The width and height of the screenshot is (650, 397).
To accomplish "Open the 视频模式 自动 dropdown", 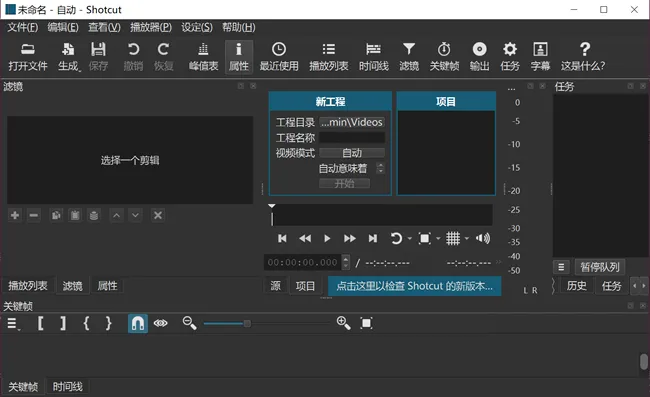I will tap(352, 153).
